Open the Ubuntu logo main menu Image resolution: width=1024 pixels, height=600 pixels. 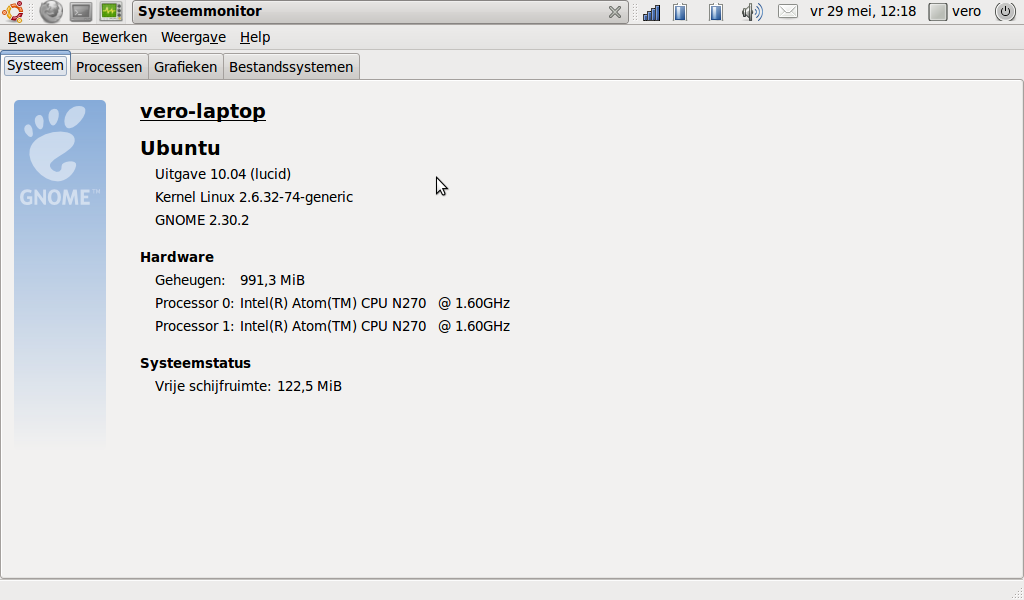pos(13,12)
